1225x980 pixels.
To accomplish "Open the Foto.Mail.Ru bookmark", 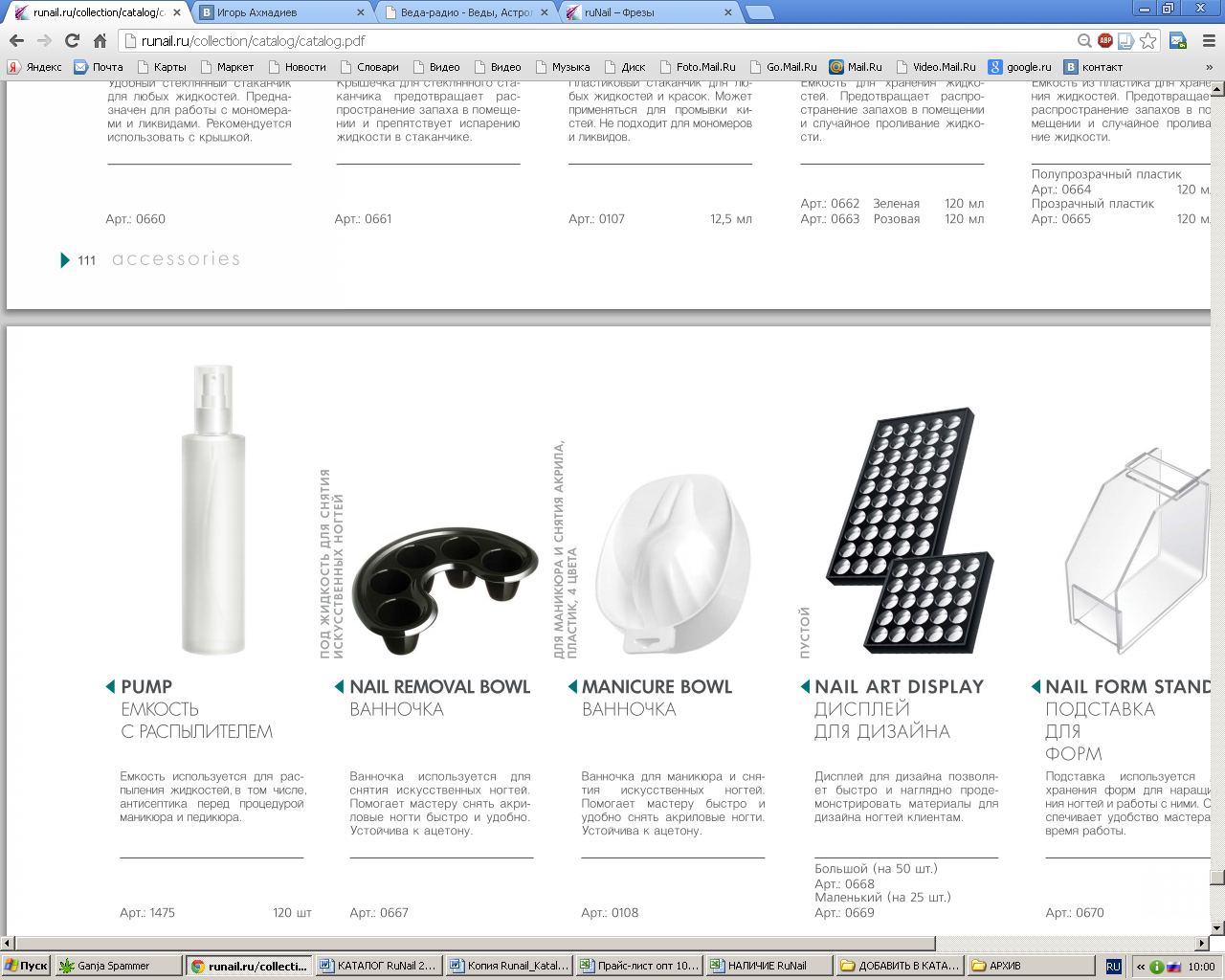I will [x=698, y=67].
